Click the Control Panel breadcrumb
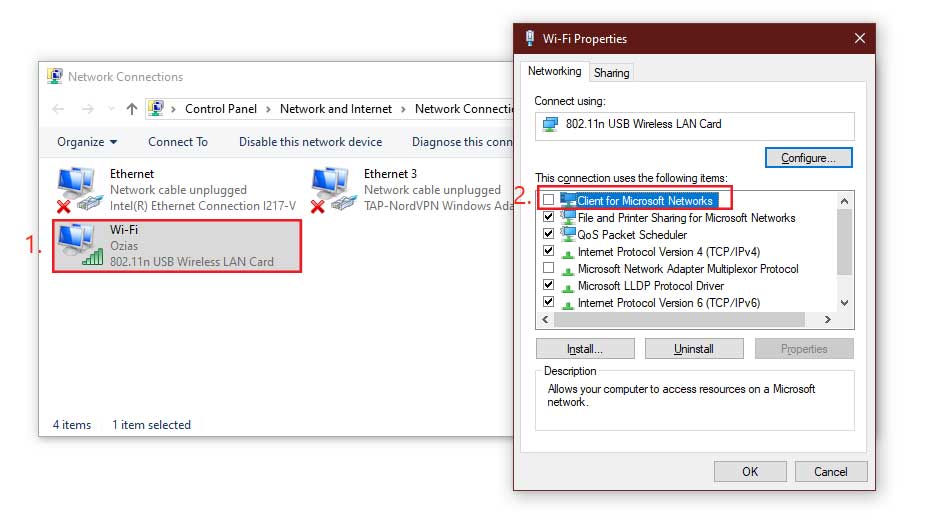The image size is (936, 522). point(221,109)
